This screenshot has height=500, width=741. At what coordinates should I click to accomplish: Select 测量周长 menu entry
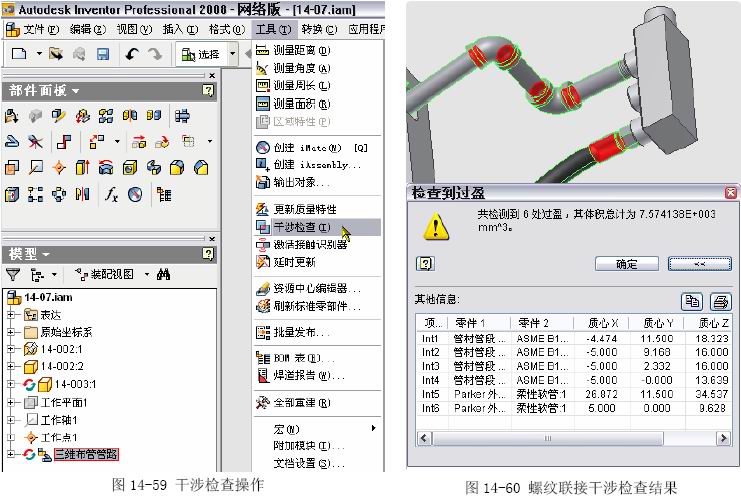tap(317, 86)
